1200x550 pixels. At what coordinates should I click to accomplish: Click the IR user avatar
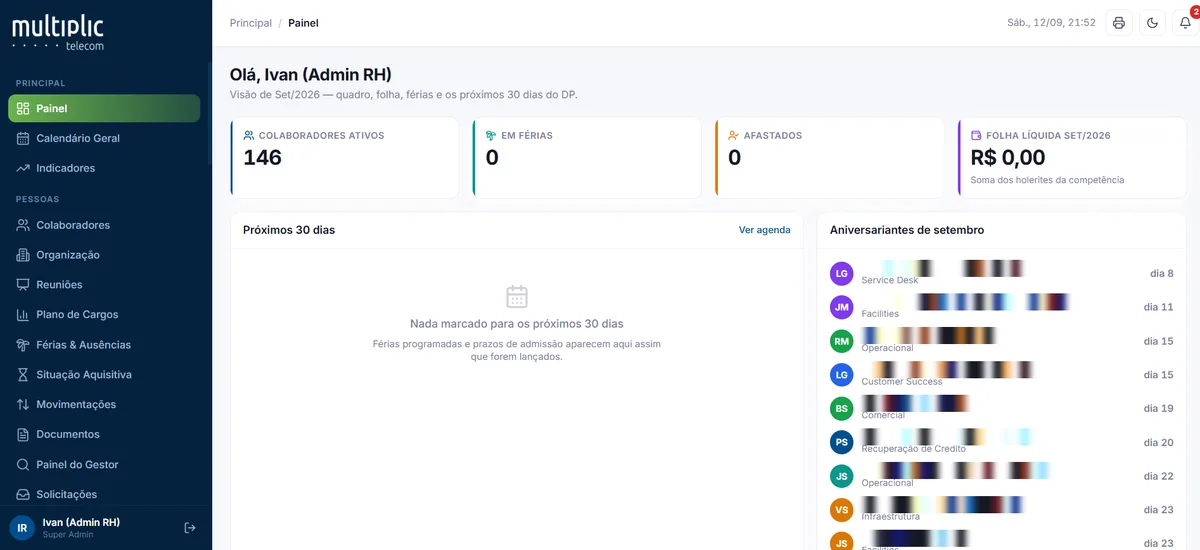22,528
